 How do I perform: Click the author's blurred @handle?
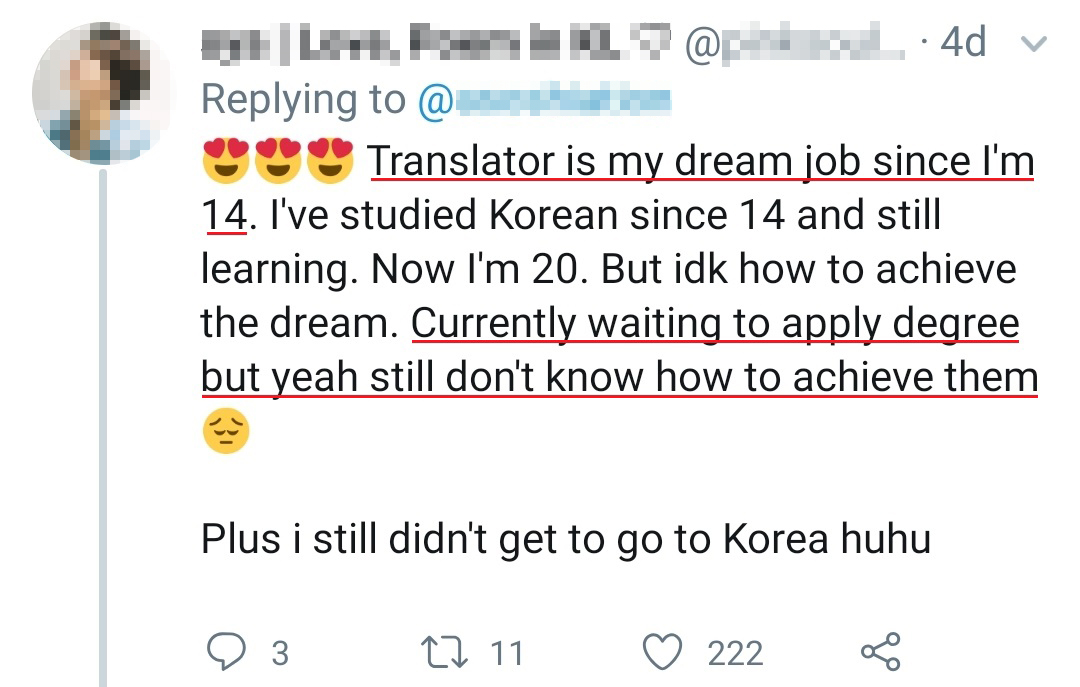click(790, 43)
